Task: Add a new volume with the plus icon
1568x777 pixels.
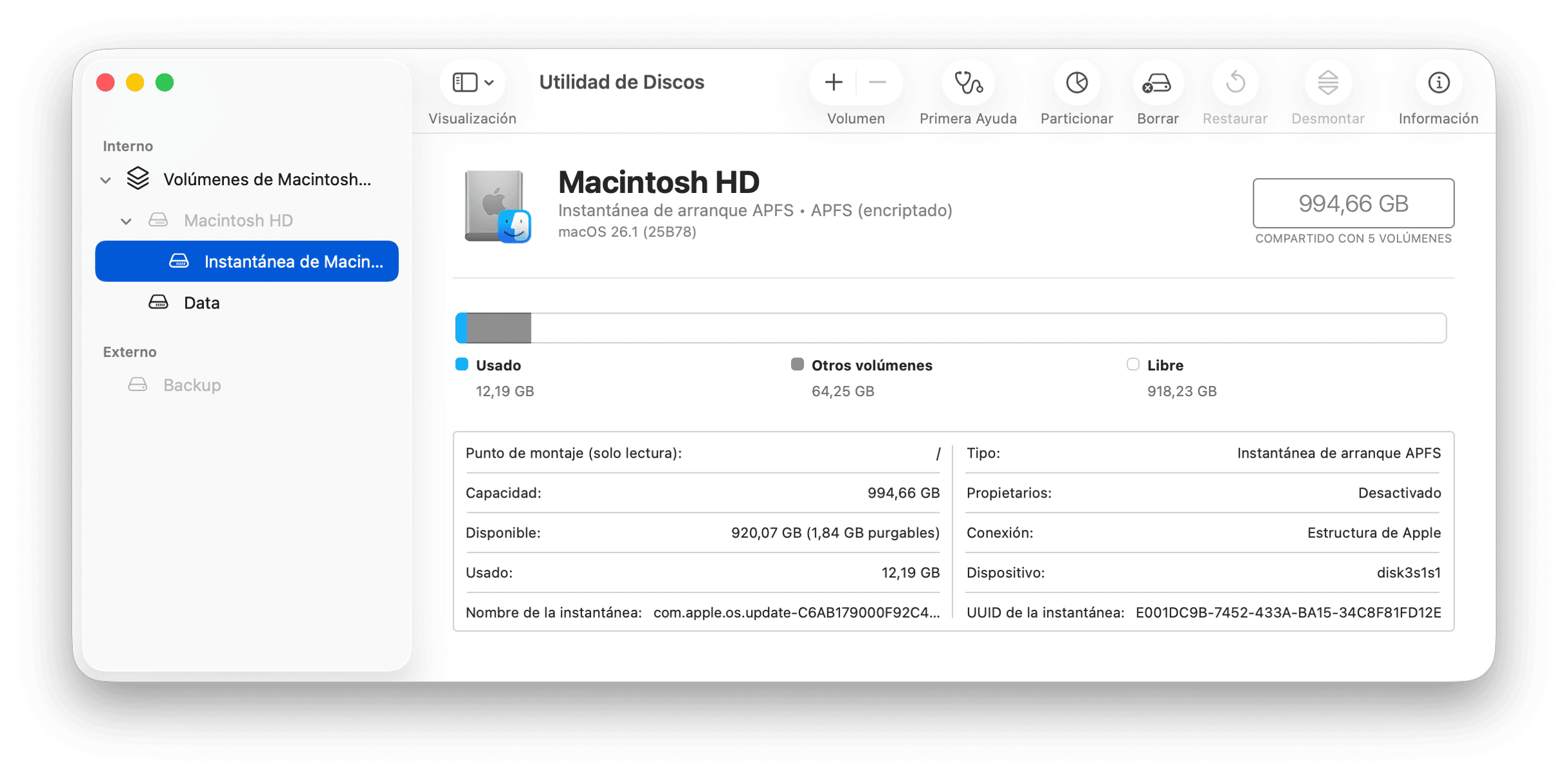Action: (834, 83)
